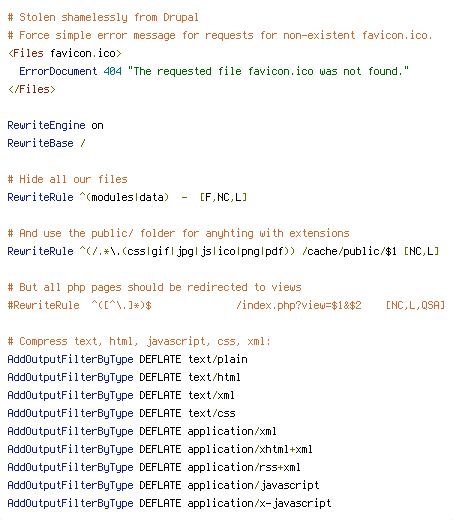This screenshot has height=520, width=454.
Task: Click application/x-javascript on the last line
Action: click(x=259, y=503)
